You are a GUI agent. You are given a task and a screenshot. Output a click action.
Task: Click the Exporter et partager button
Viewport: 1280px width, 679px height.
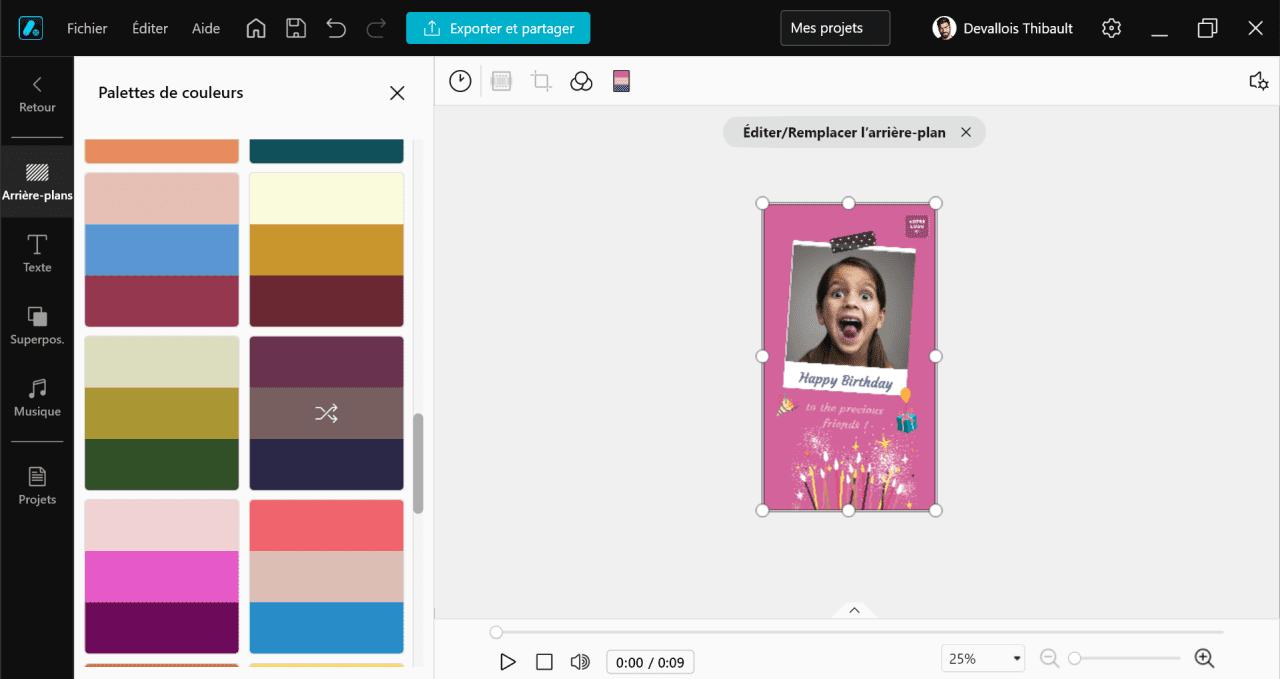[498, 28]
